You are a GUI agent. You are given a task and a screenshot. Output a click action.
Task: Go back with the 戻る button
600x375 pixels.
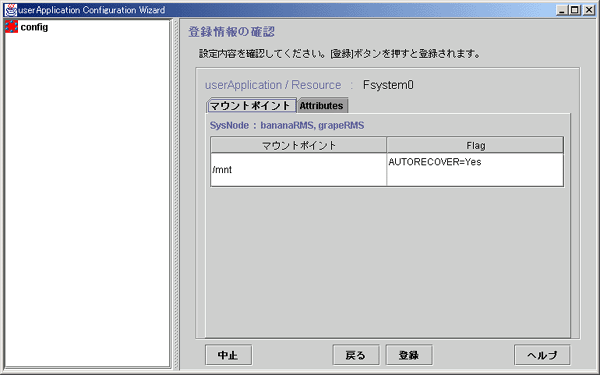pos(356,355)
